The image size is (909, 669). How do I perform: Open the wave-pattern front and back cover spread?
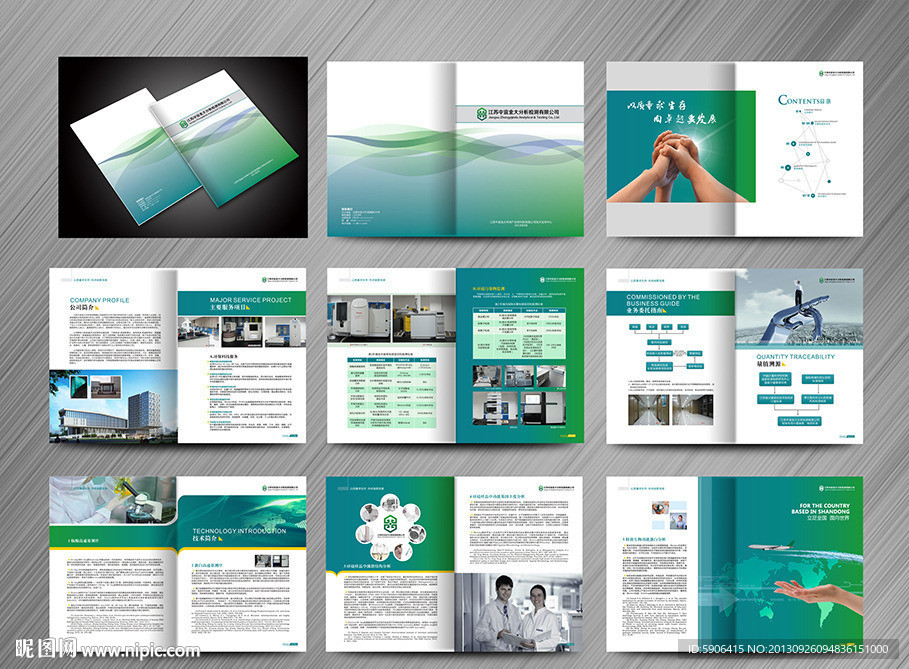[455, 149]
